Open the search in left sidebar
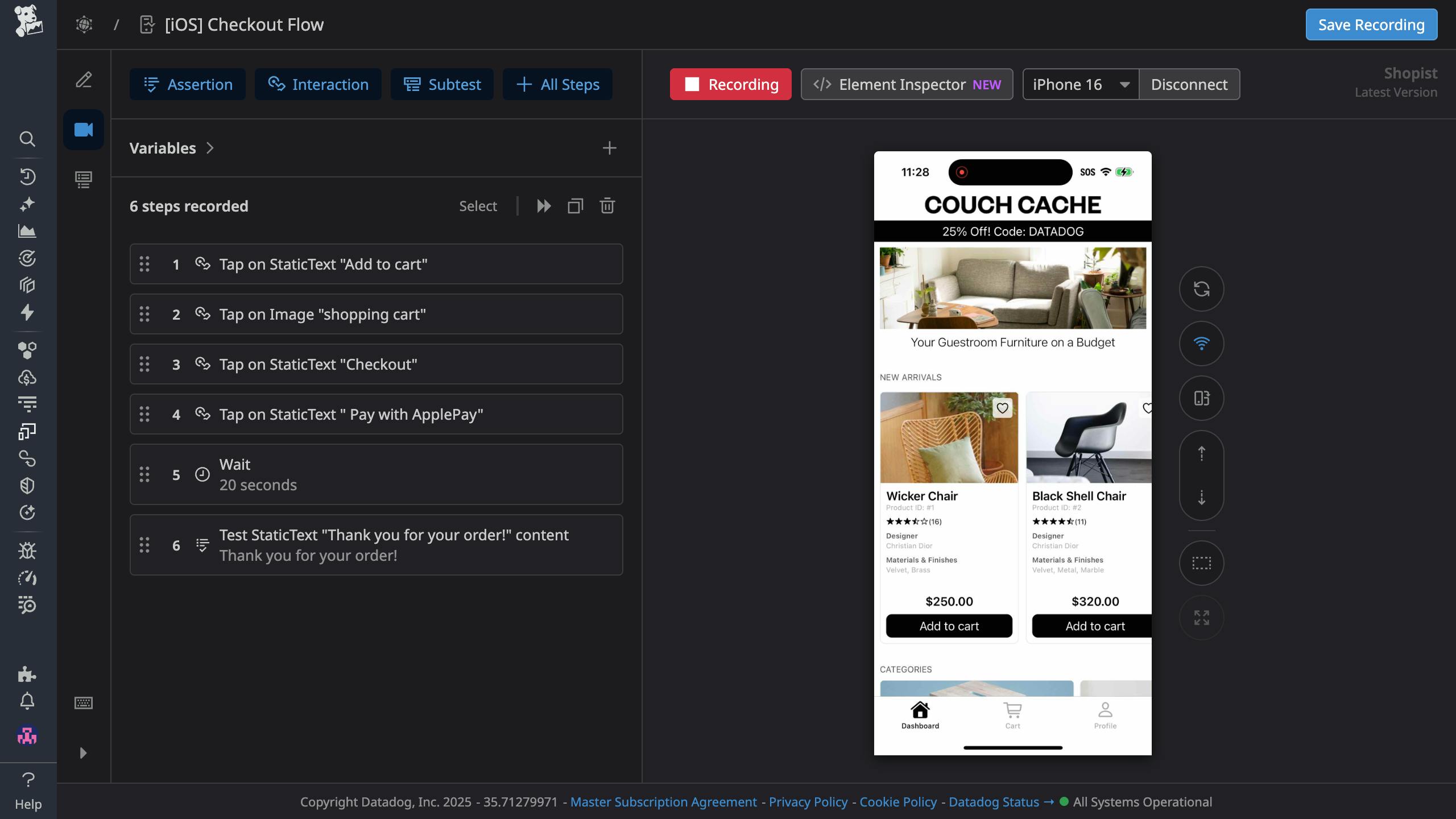1456x819 pixels. pyautogui.click(x=27, y=139)
